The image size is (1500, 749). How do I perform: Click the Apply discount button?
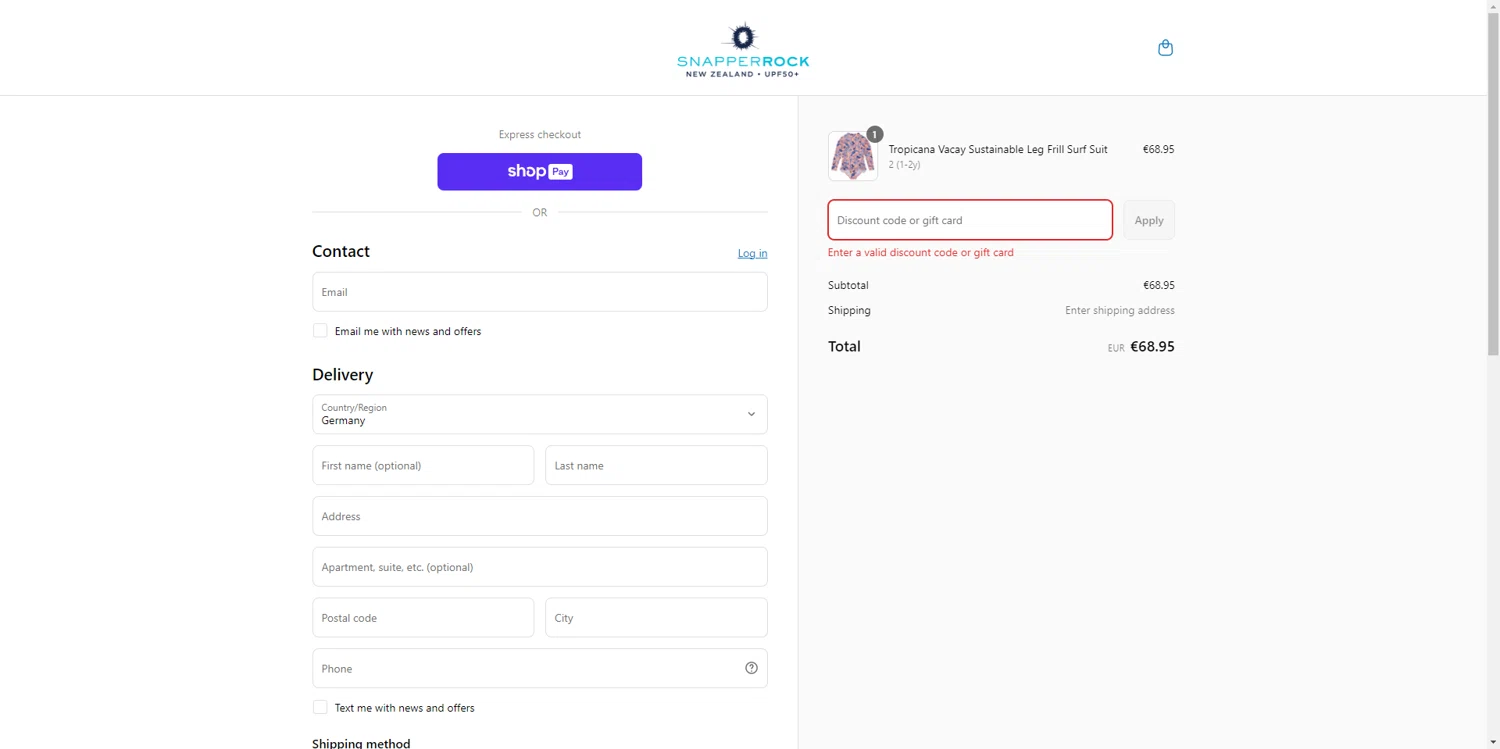[x=1149, y=220]
